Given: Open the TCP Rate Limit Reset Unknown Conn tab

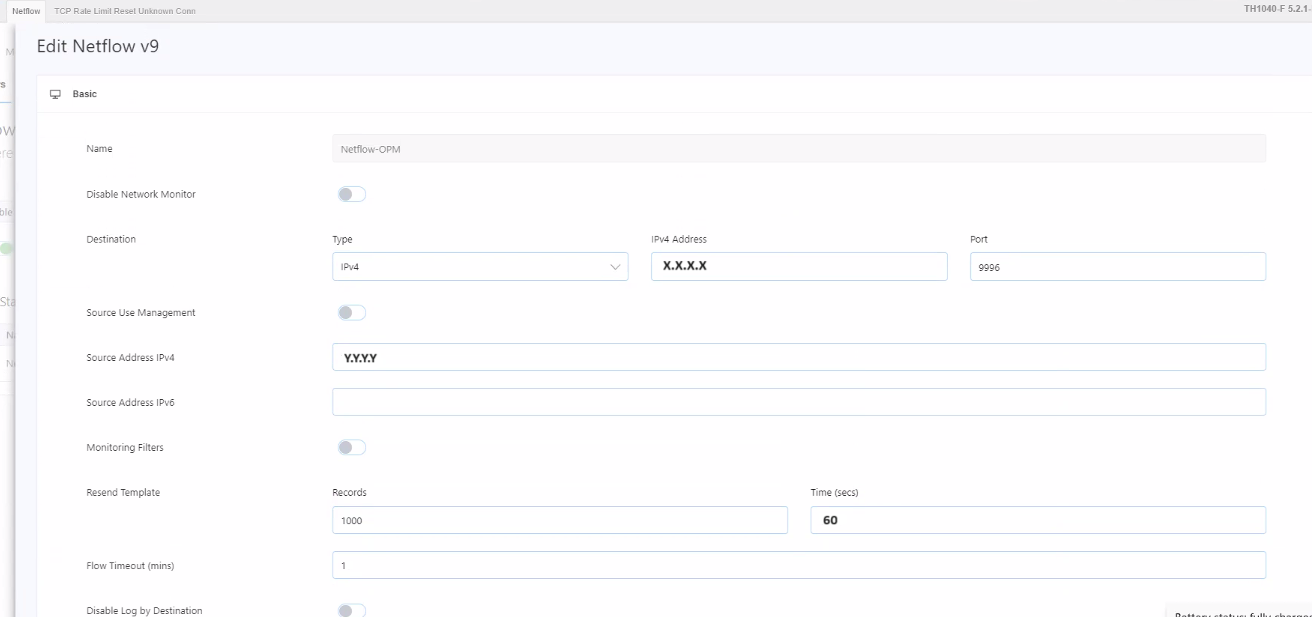Looking at the screenshot, I should [x=125, y=11].
